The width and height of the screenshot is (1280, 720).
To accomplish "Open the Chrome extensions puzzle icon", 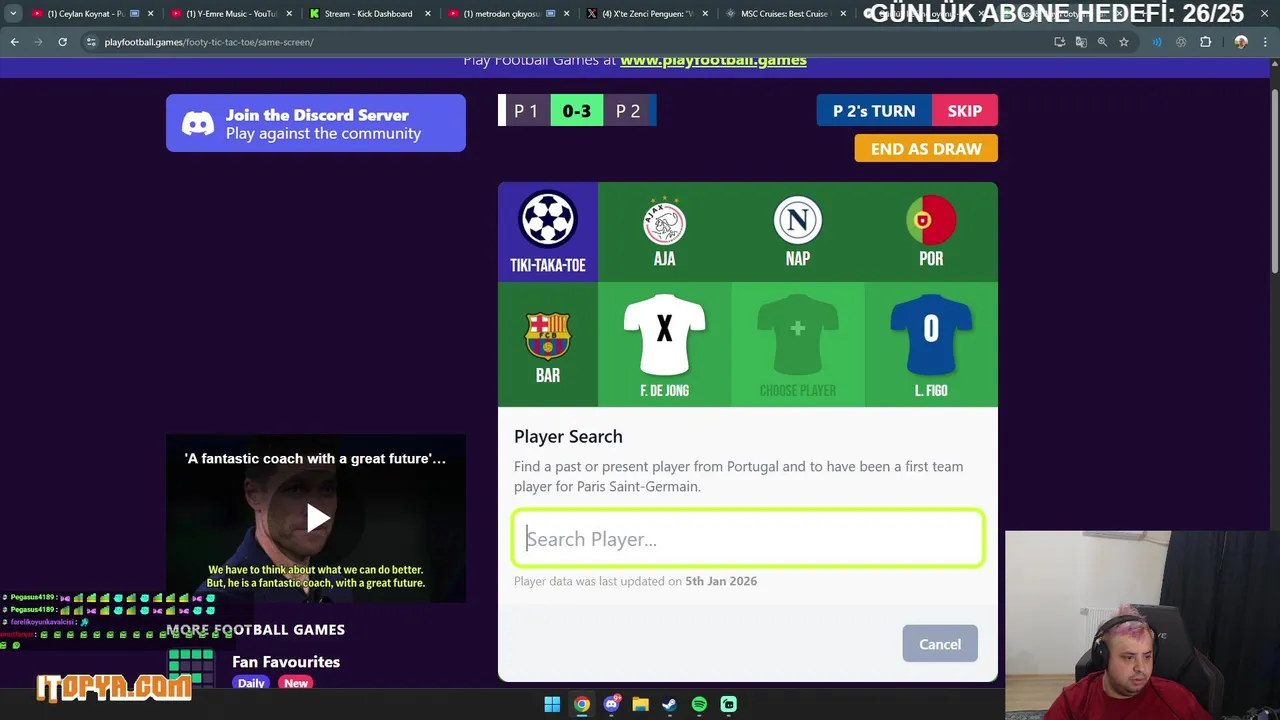I will click(1205, 42).
